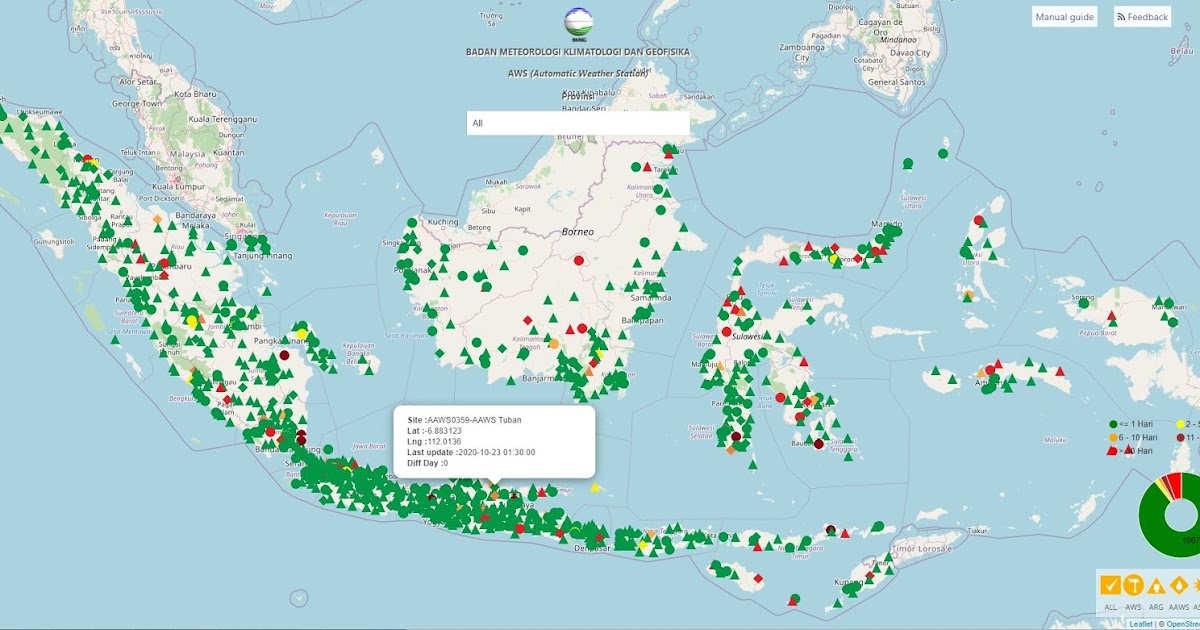Toggle the ALL stations filter
The width and height of the screenshot is (1200, 630).
point(1109,583)
